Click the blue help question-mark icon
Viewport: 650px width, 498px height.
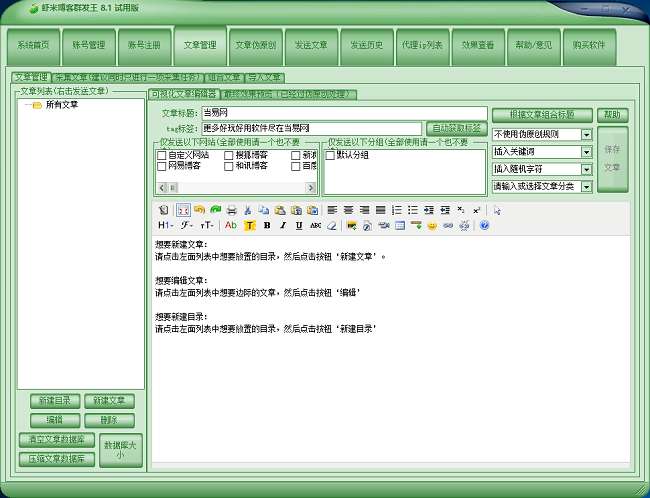484,226
